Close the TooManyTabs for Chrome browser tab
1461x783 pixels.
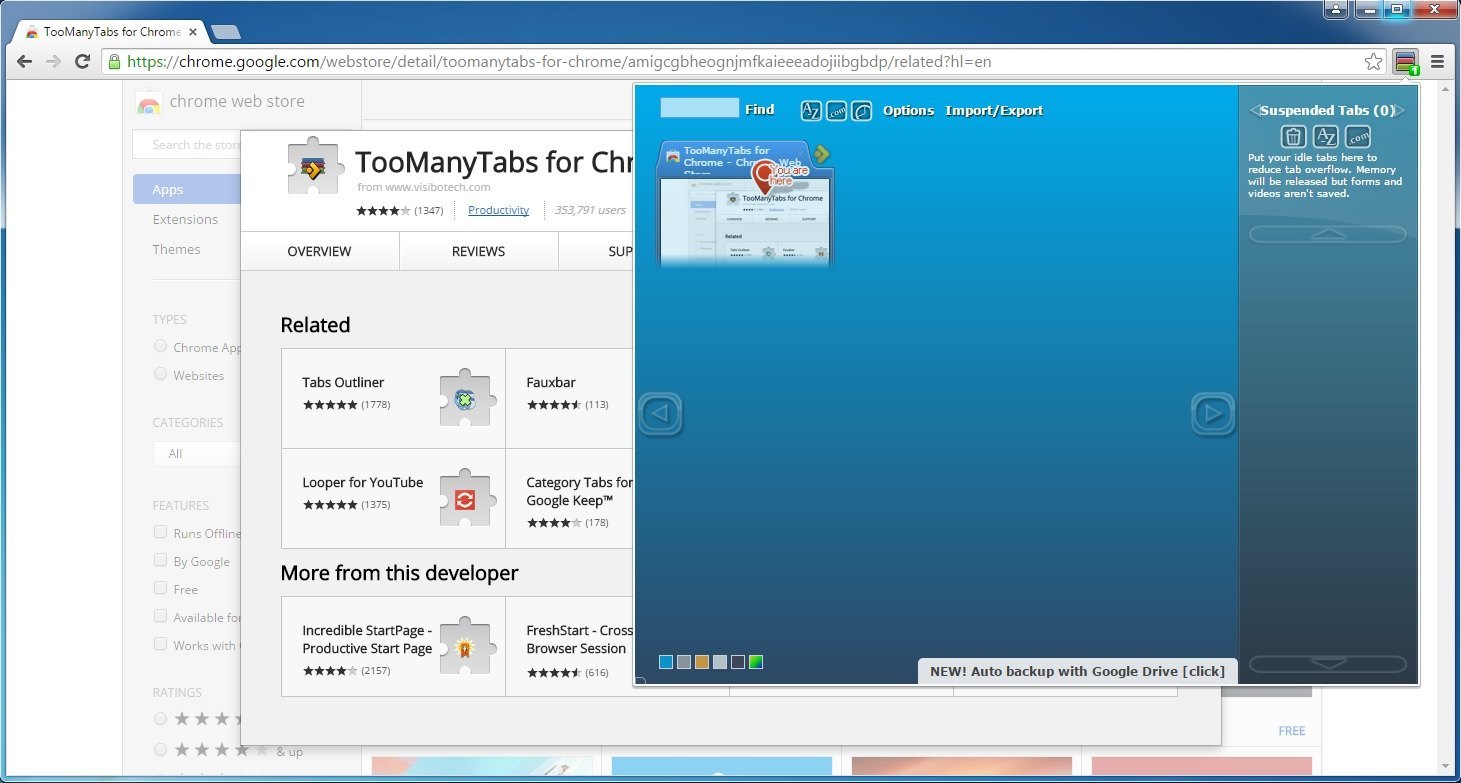[x=193, y=32]
